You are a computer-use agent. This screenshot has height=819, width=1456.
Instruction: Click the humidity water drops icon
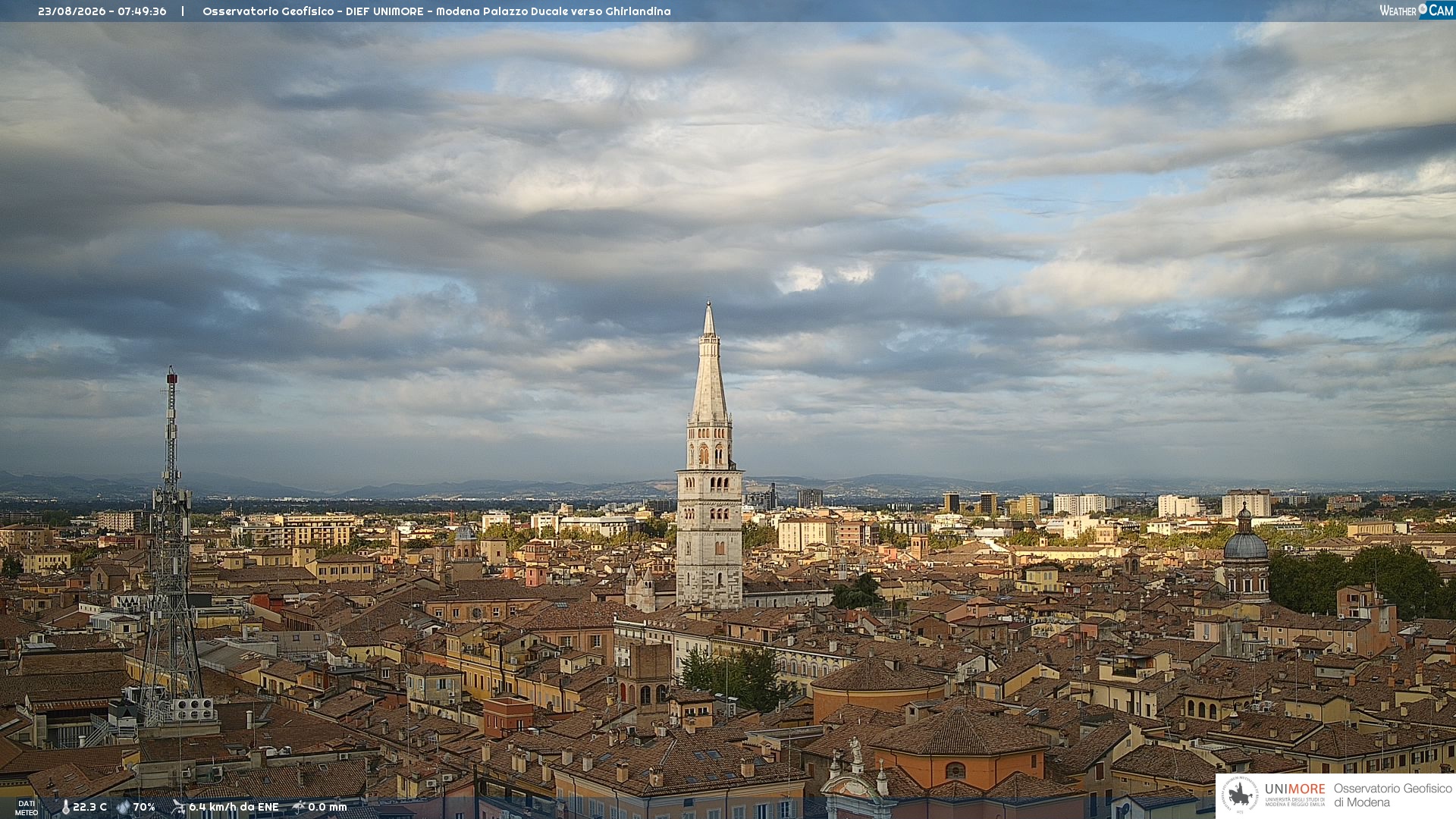tap(124, 808)
